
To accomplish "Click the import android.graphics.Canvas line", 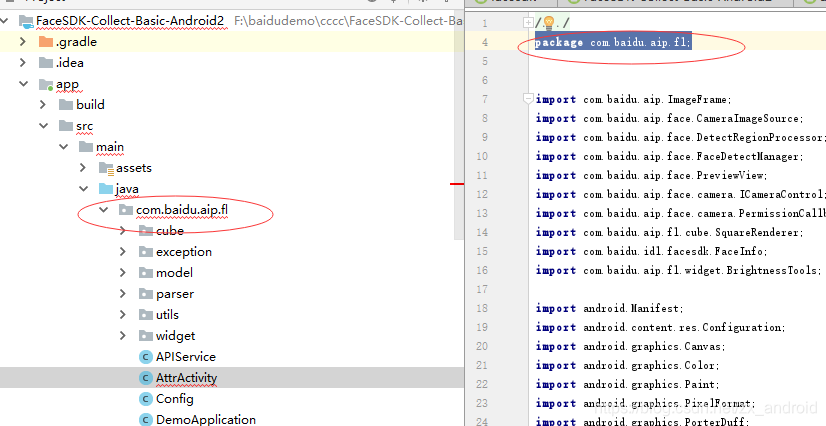I will coord(631,346).
